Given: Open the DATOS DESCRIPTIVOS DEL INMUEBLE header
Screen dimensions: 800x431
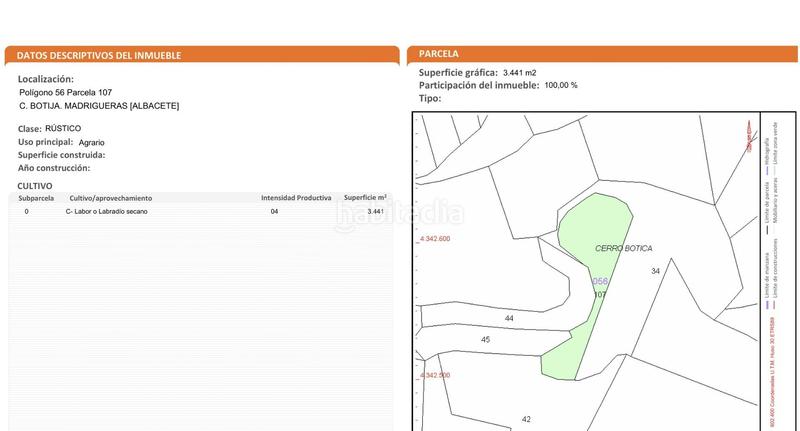Looking at the screenshot, I should (x=99, y=55).
